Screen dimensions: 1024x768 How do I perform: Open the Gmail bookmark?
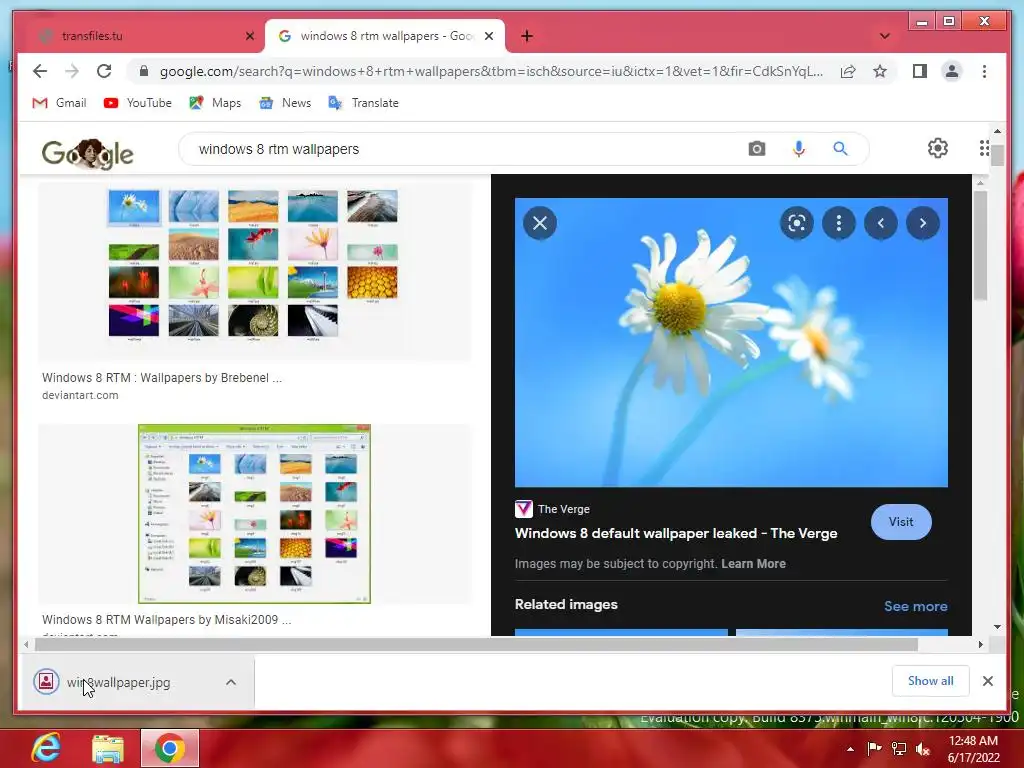pyautogui.click(x=59, y=103)
